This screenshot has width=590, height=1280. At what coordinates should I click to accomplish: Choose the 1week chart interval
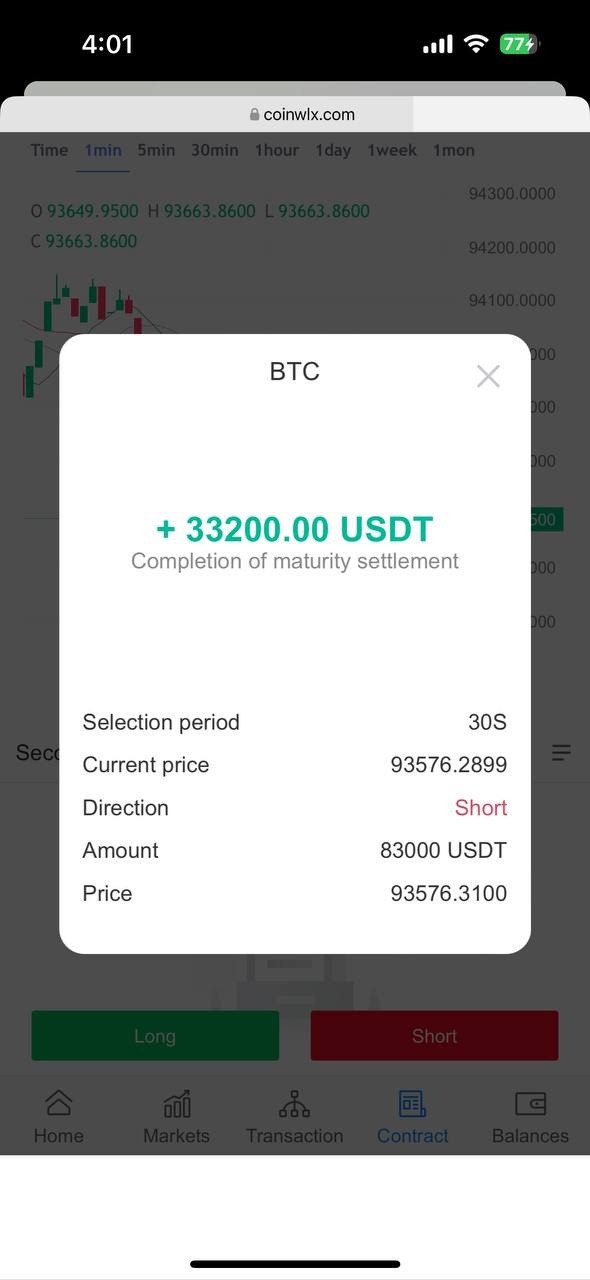click(x=392, y=150)
